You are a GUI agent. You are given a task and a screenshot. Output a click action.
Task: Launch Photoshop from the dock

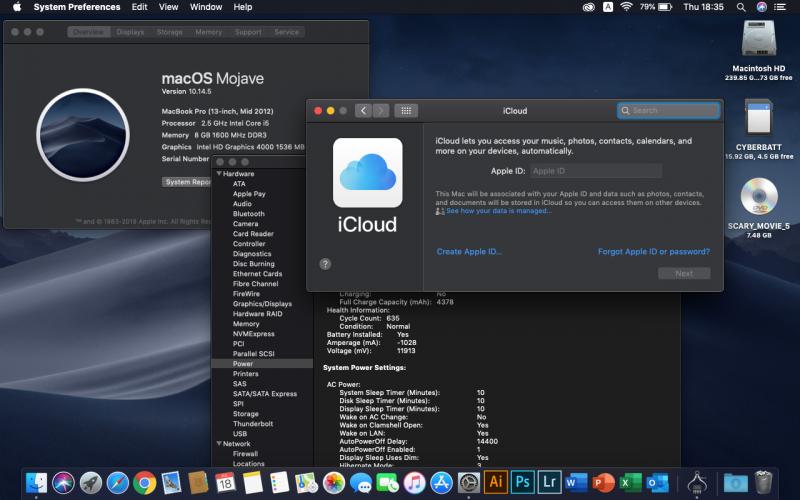(522, 482)
